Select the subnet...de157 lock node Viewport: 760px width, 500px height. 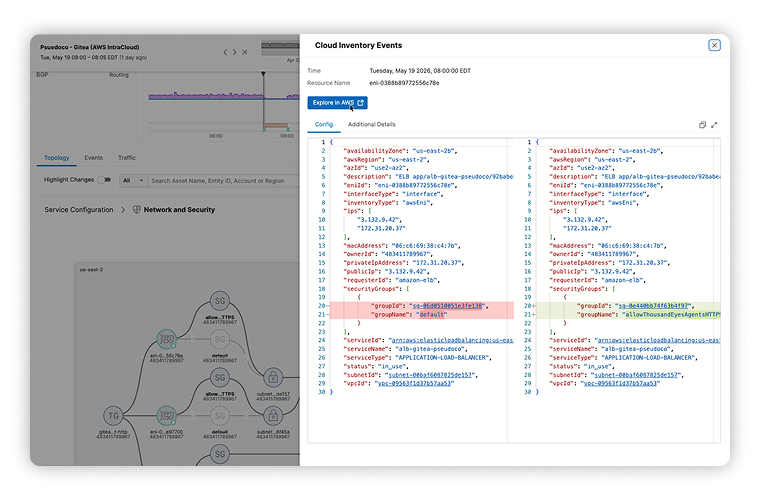click(x=273, y=377)
